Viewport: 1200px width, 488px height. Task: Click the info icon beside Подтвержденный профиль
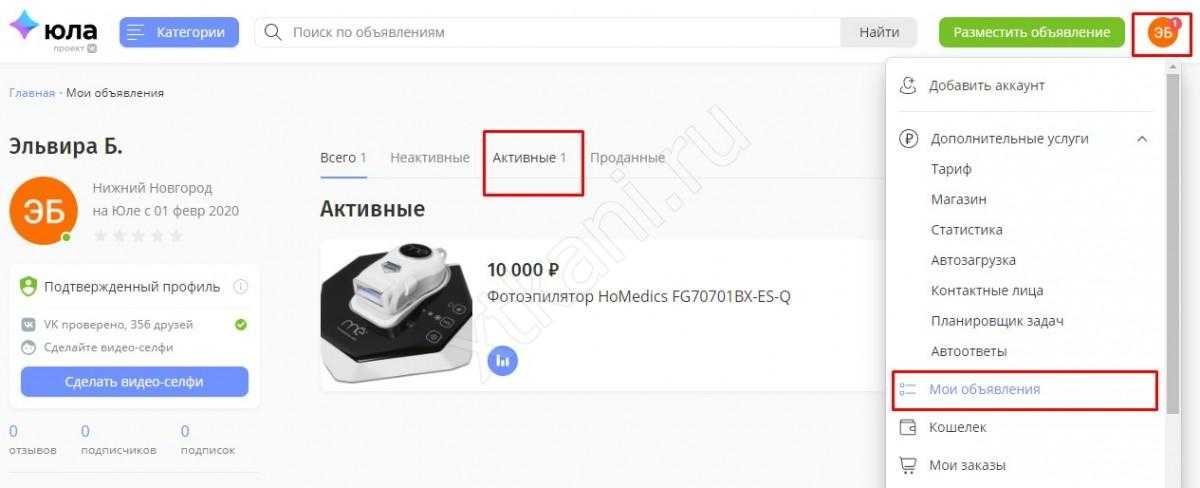(240, 287)
